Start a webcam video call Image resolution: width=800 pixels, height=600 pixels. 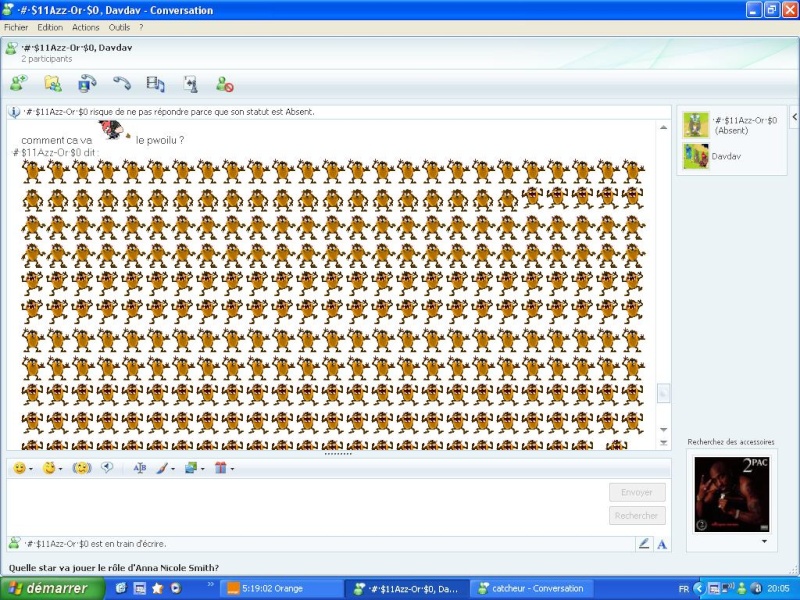87,83
